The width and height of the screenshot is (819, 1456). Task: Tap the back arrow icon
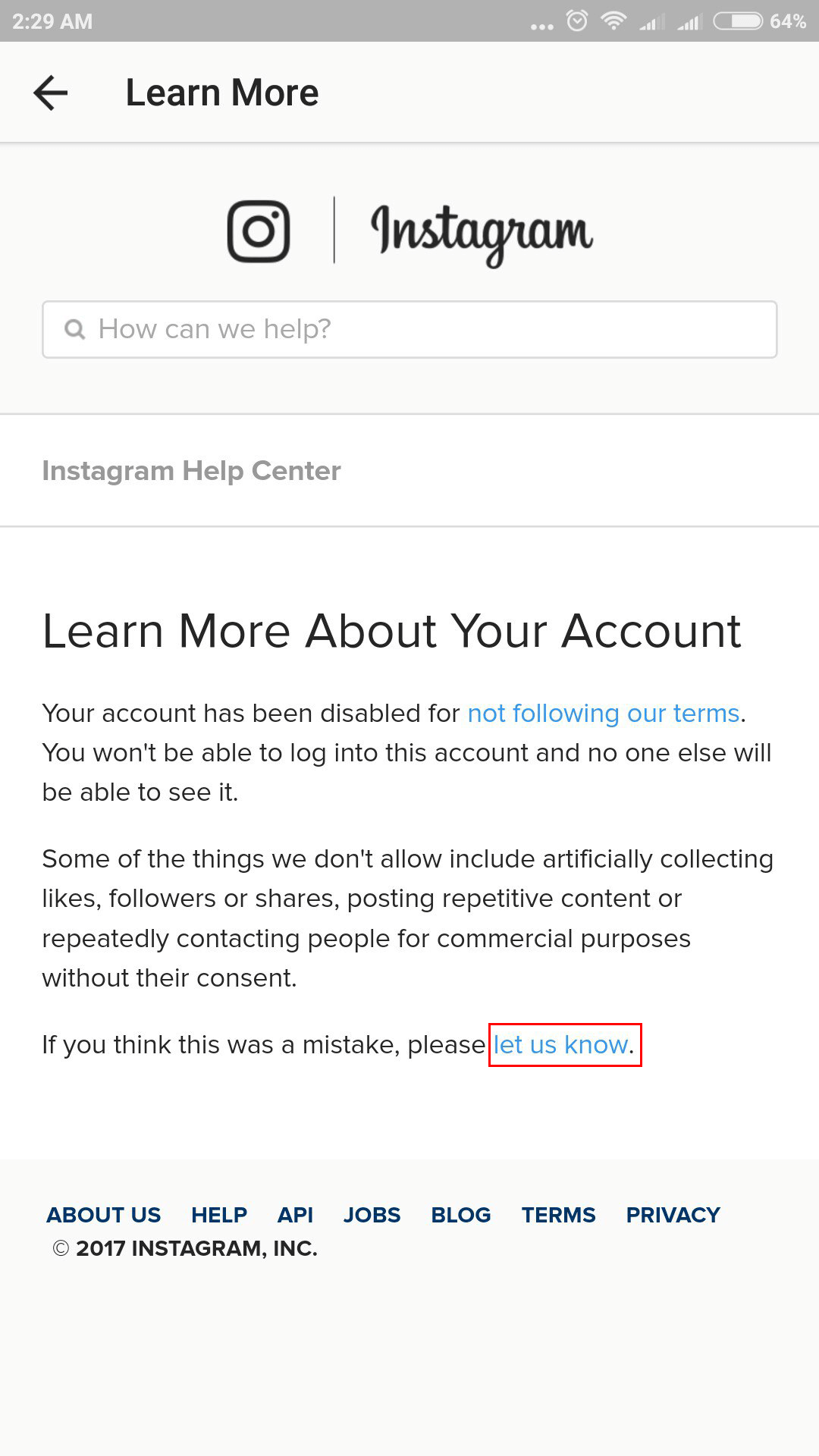[x=51, y=93]
